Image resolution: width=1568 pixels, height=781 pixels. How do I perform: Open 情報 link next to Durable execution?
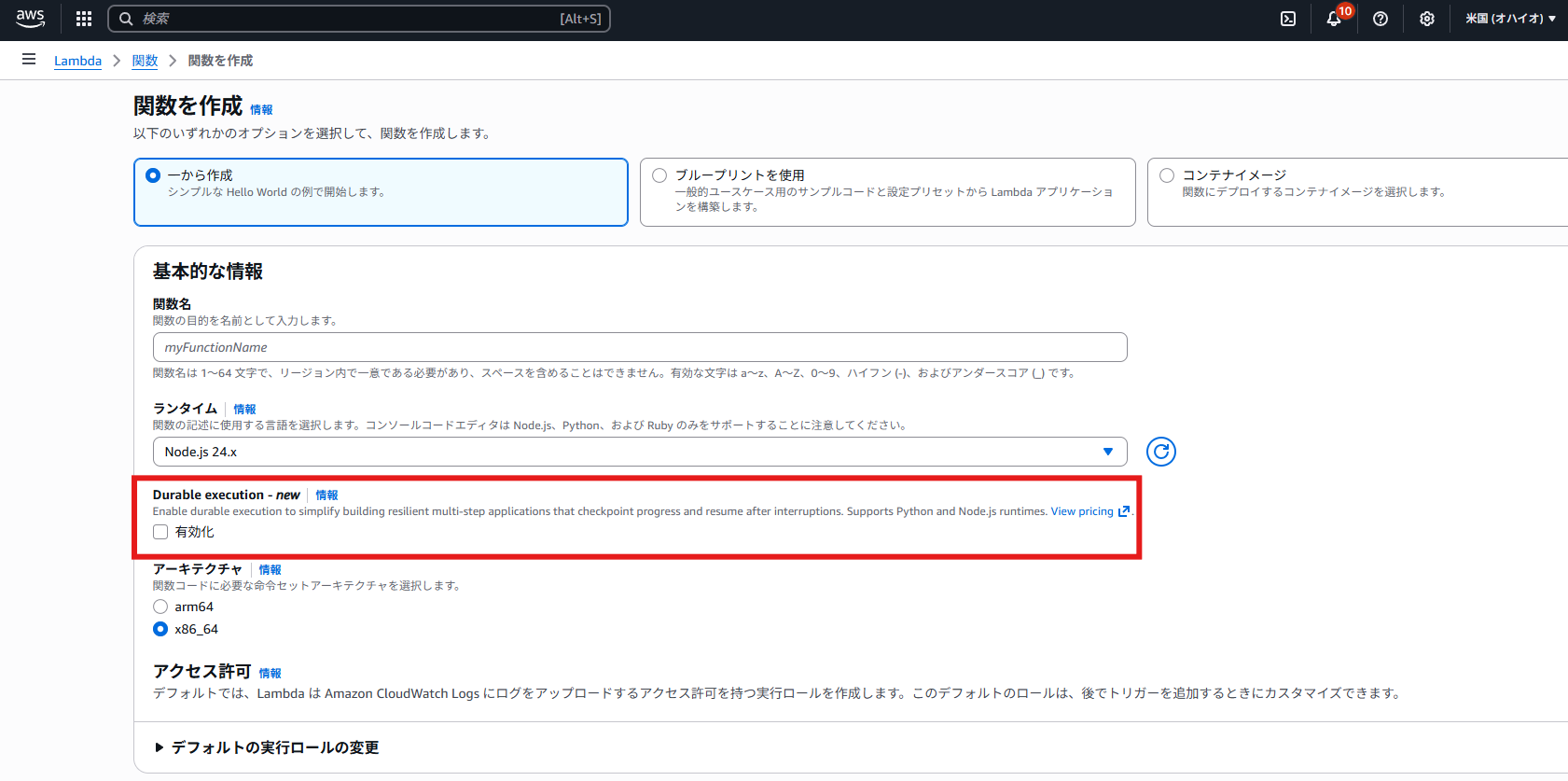[x=326, y=495]
